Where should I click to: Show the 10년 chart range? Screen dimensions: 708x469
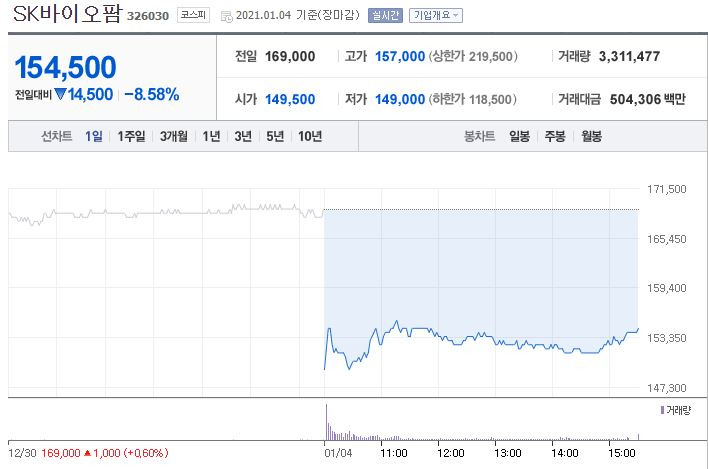point(310,136)
